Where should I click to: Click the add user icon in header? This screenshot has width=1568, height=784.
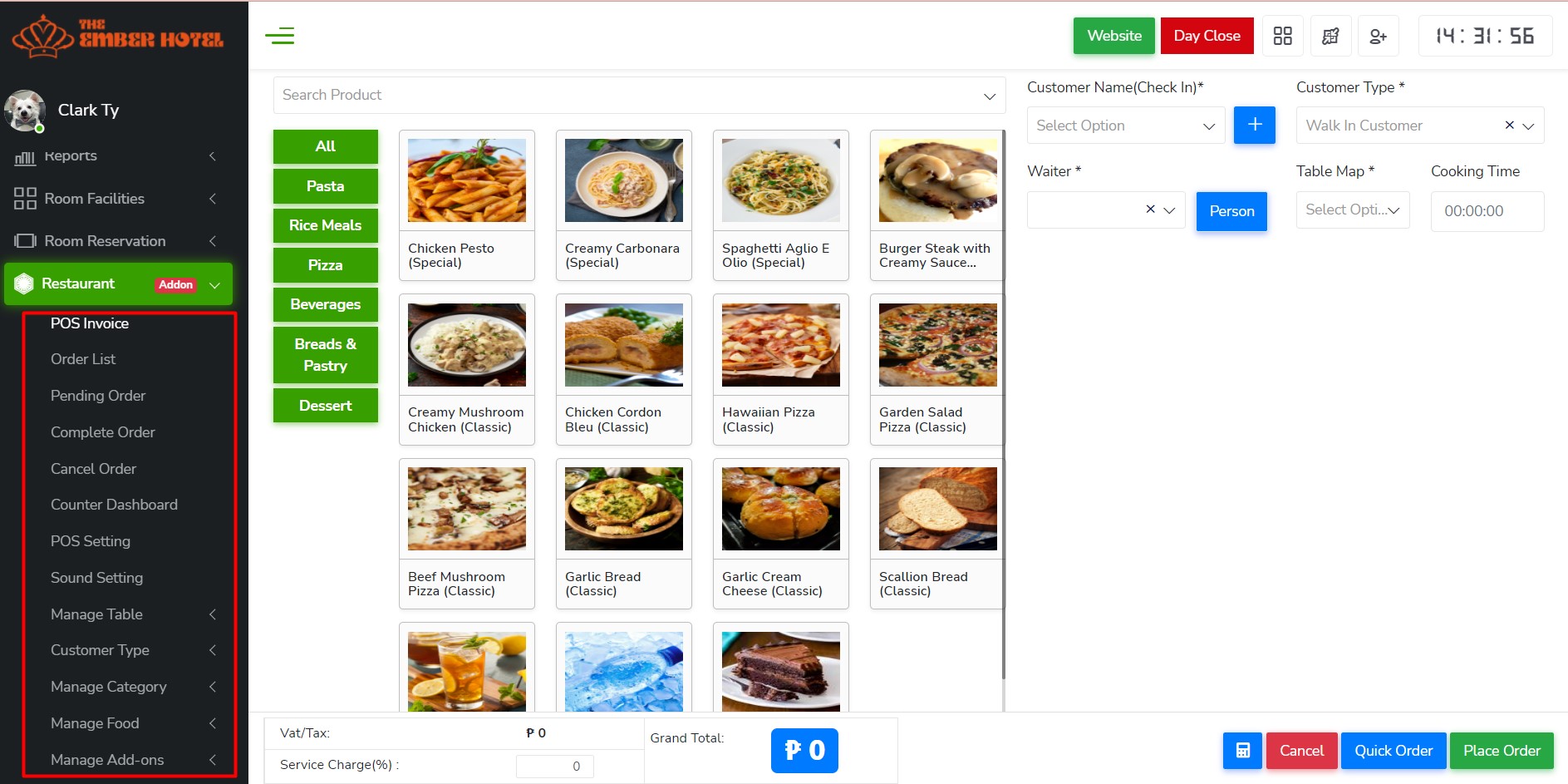point(1378,36)
